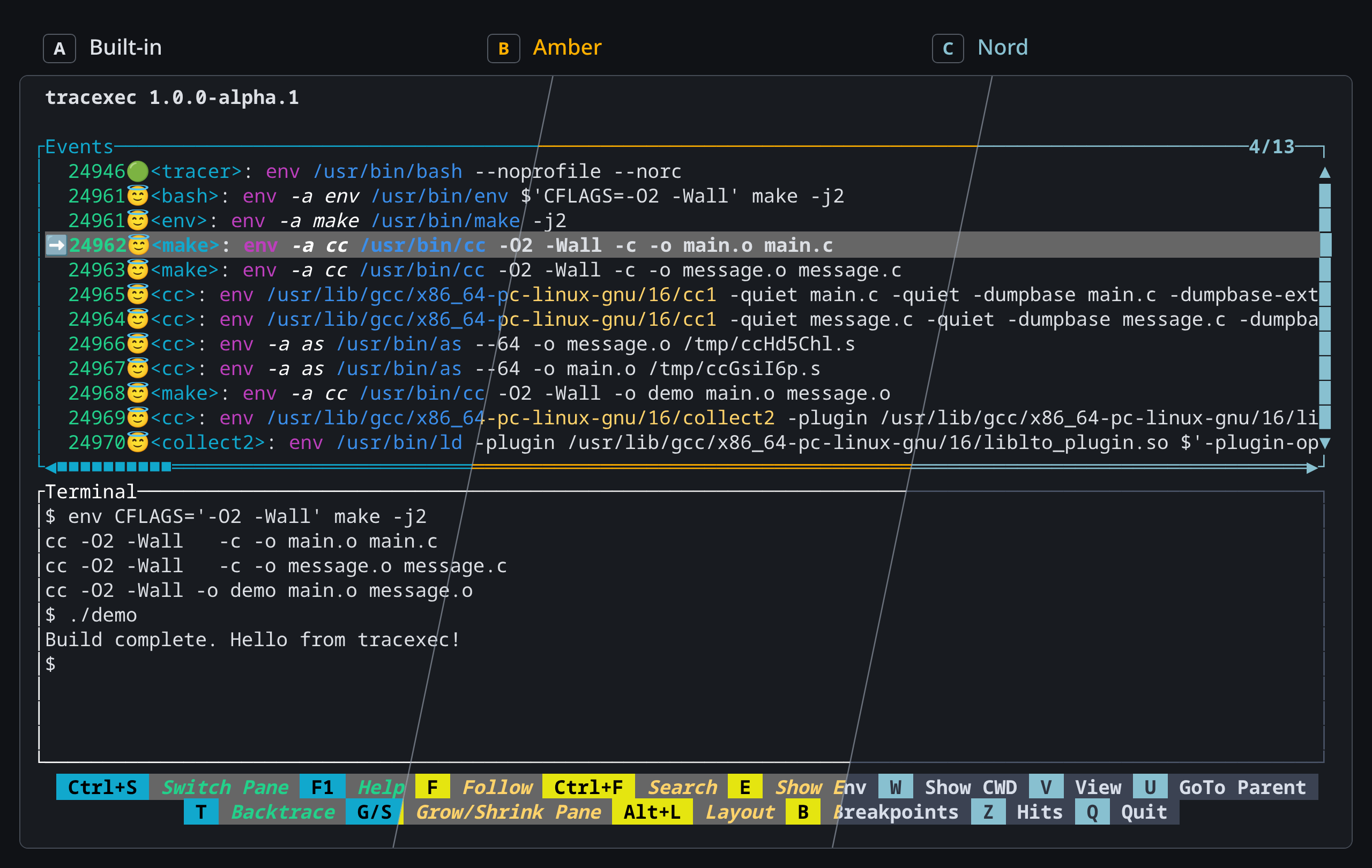The width and height of the screenshot is (1372, 868).
Task: Click the status emoji on event 24970
Action: [137, 443]
